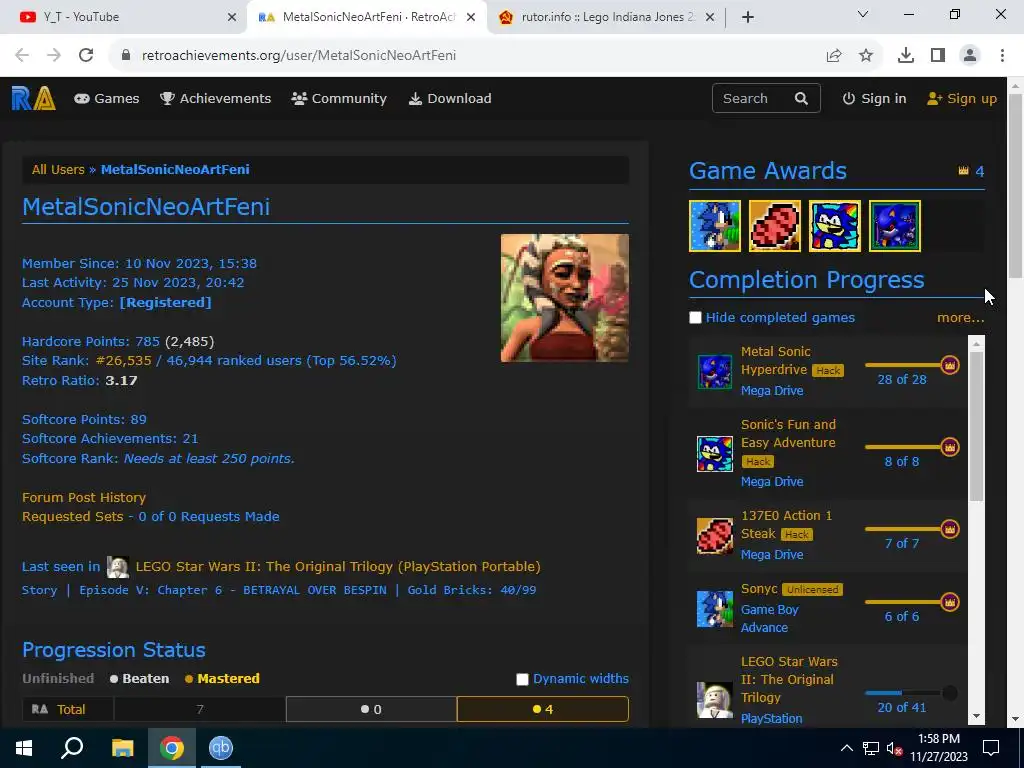1024x768 pixels.
Task: Click mastered crown for Sonic's Fun and Easy Adventure
Action: [x=950, y=447]
